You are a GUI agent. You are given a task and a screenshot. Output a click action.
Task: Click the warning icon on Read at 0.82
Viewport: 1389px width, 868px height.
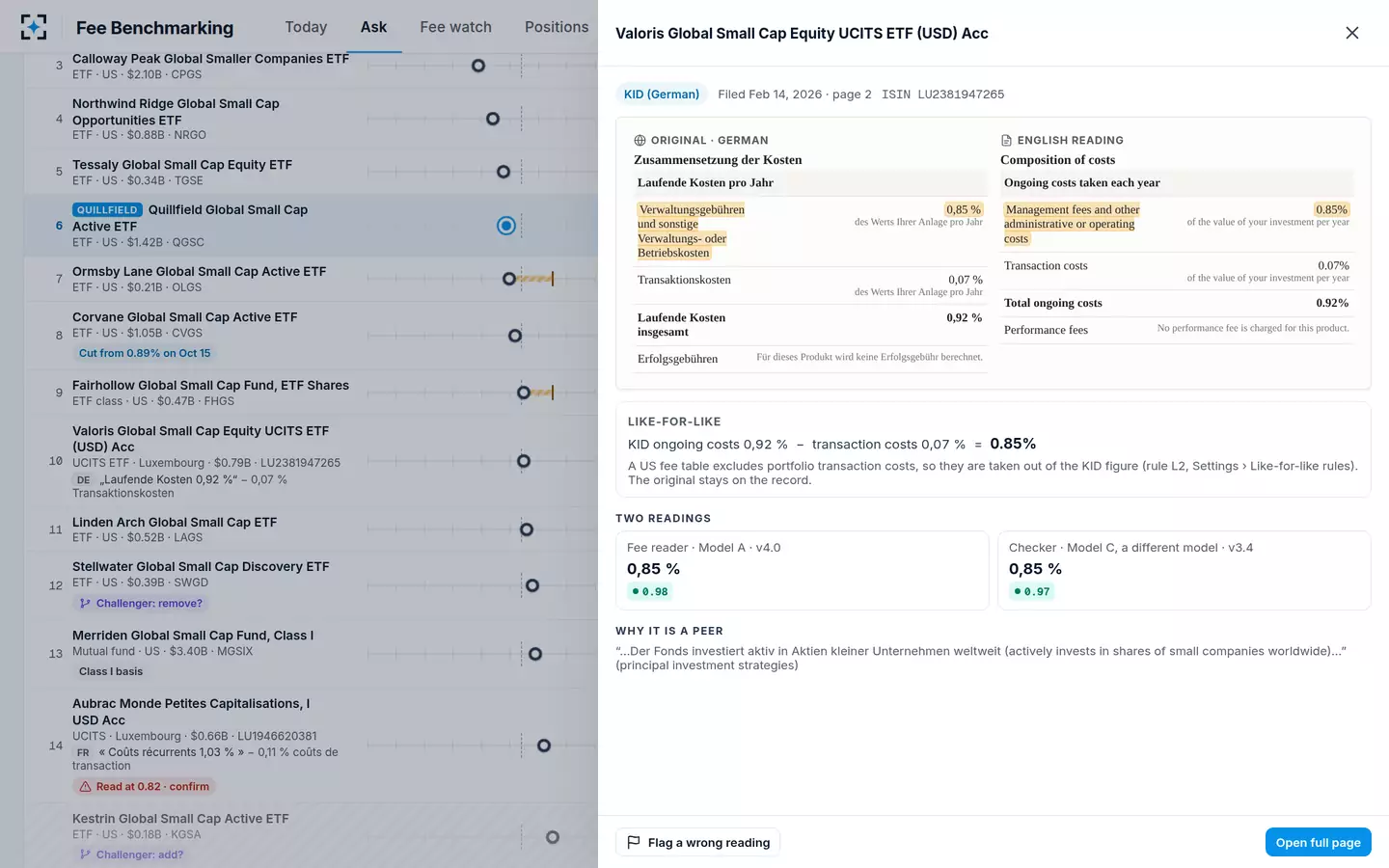click(x=86, y=786)
